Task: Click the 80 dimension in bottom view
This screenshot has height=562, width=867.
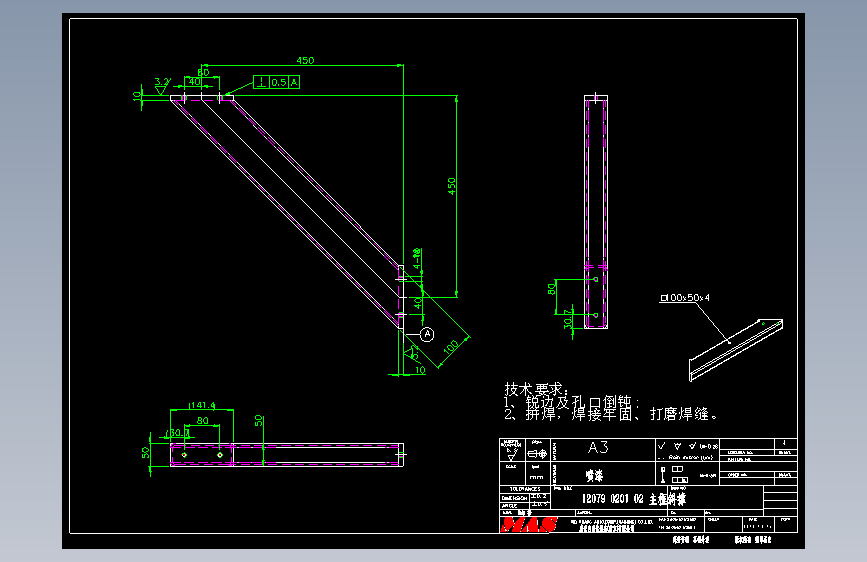Action: pyautogui.click(x=202, y=420)
